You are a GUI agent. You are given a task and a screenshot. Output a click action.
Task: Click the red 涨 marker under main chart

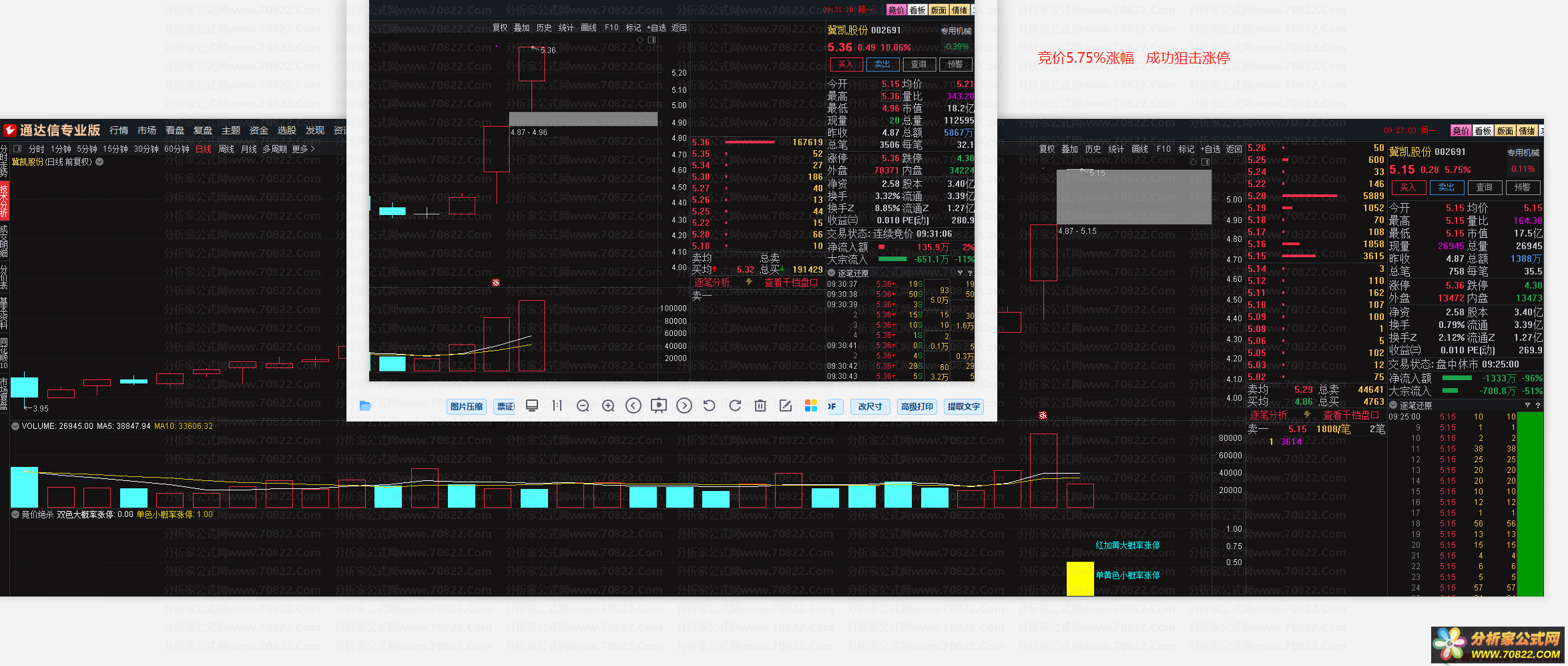pyautogui.click(x=1043, y=415)
